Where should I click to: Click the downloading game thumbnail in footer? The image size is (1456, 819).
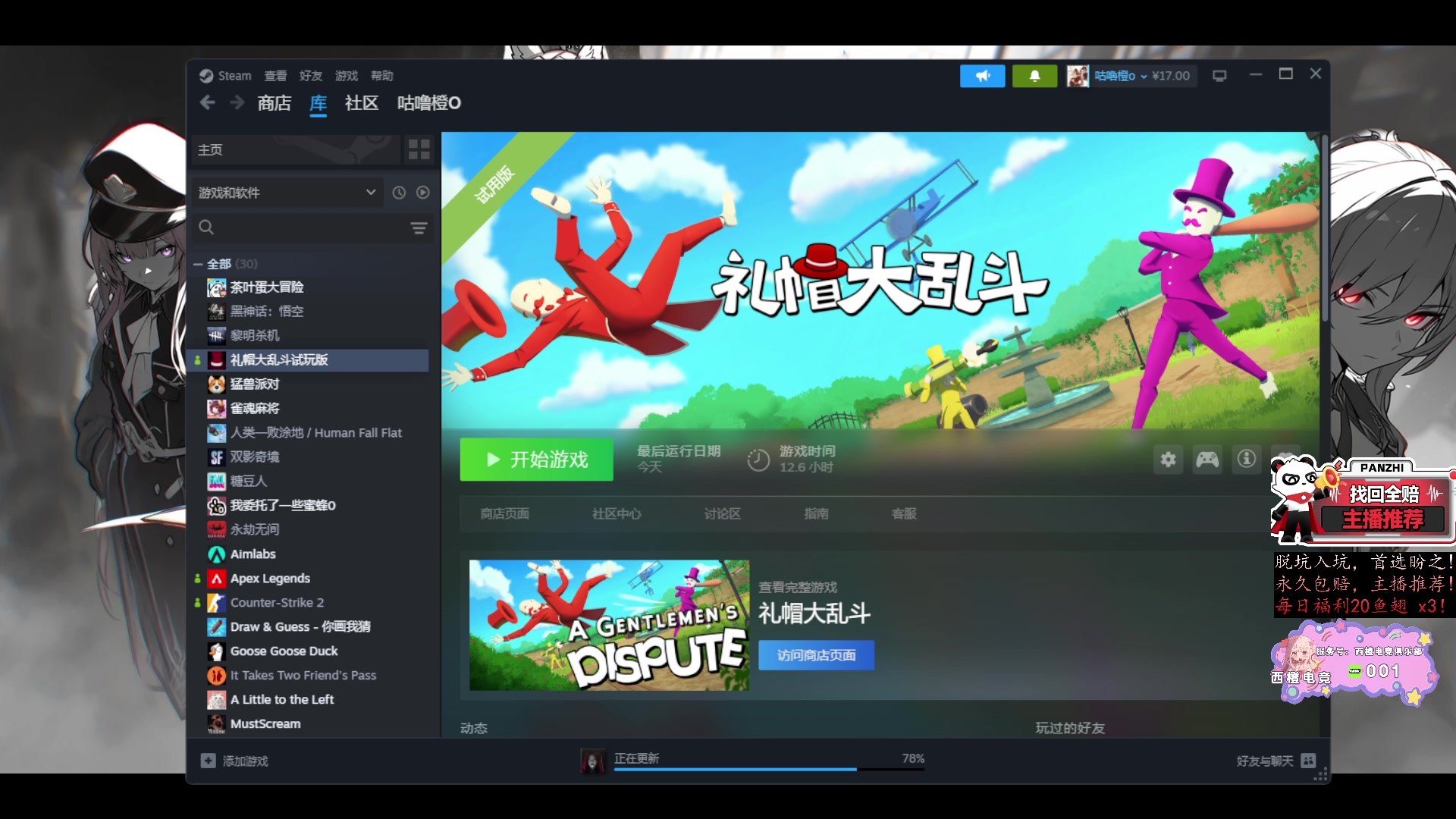593,761
